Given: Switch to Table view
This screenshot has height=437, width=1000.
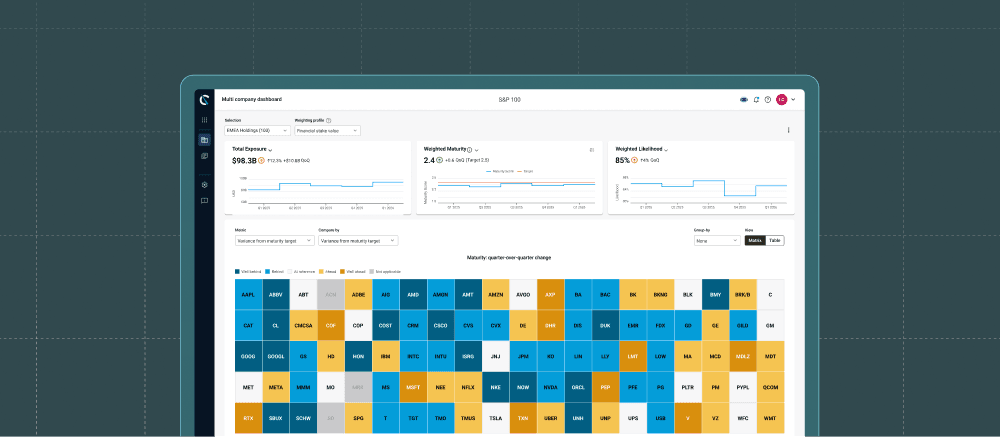Looking at the screenshot, I should point(775,241).
